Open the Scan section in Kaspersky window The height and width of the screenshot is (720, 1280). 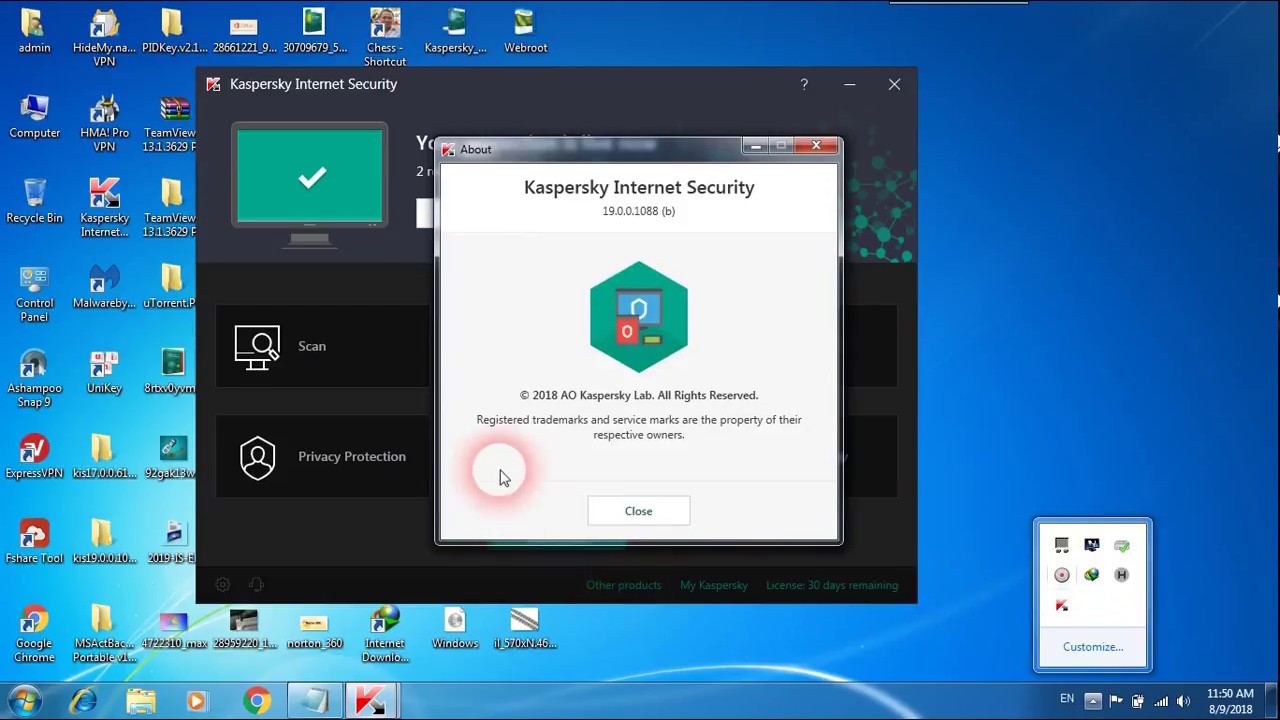(x=322, y=346)
